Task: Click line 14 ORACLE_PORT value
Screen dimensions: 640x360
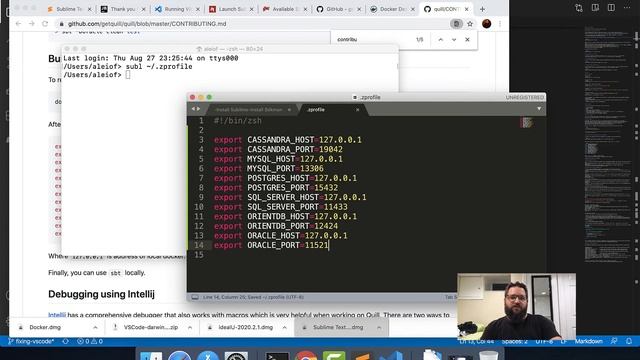Action: [317, 245]
